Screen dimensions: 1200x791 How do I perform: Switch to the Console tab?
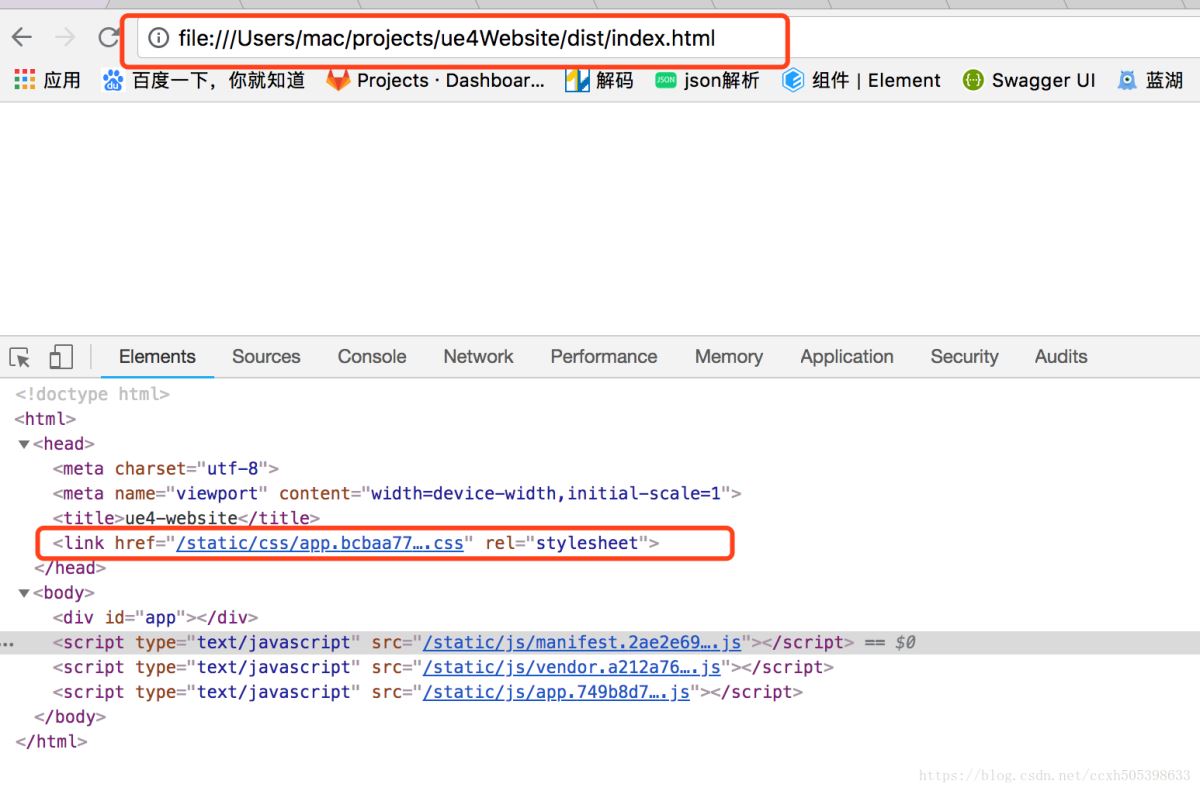(x=372, y=357)
